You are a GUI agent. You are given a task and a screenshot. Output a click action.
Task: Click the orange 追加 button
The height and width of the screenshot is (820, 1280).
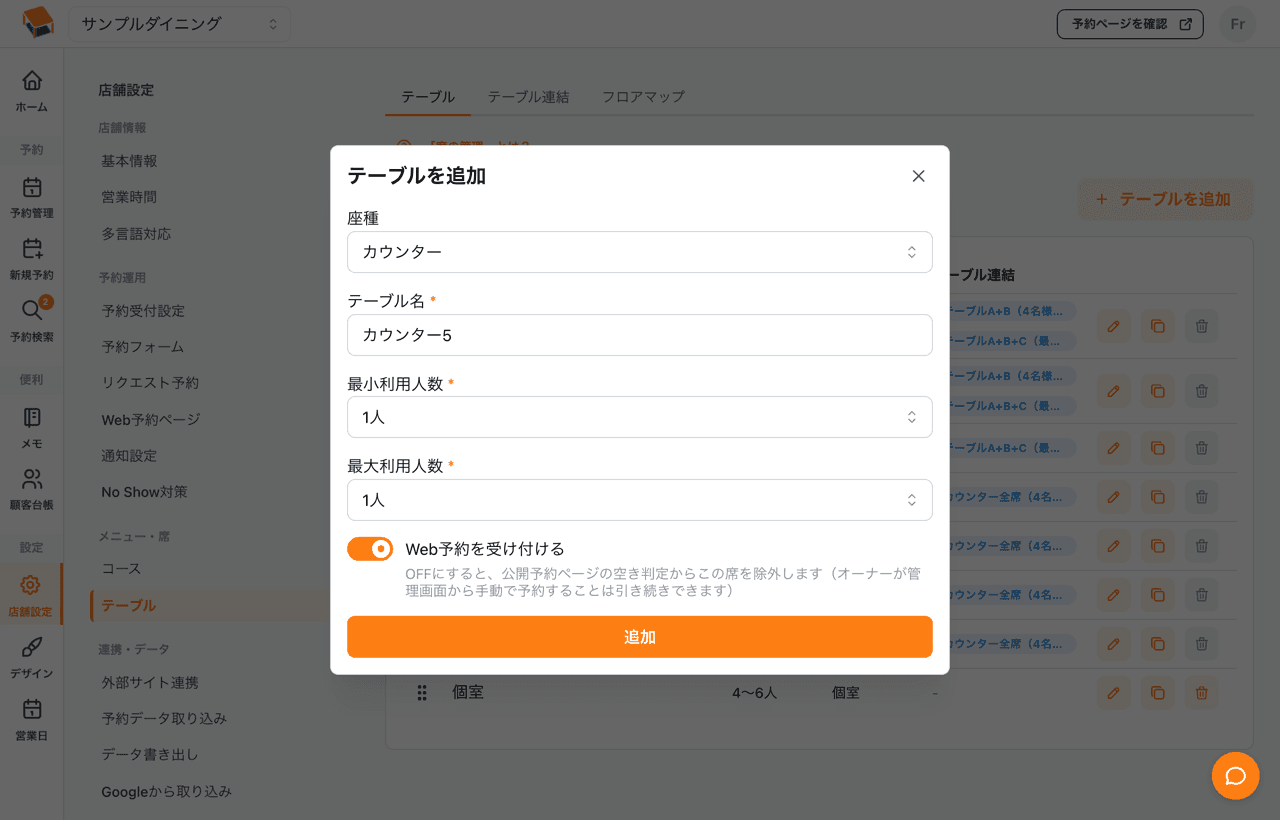tap(640, 637)
